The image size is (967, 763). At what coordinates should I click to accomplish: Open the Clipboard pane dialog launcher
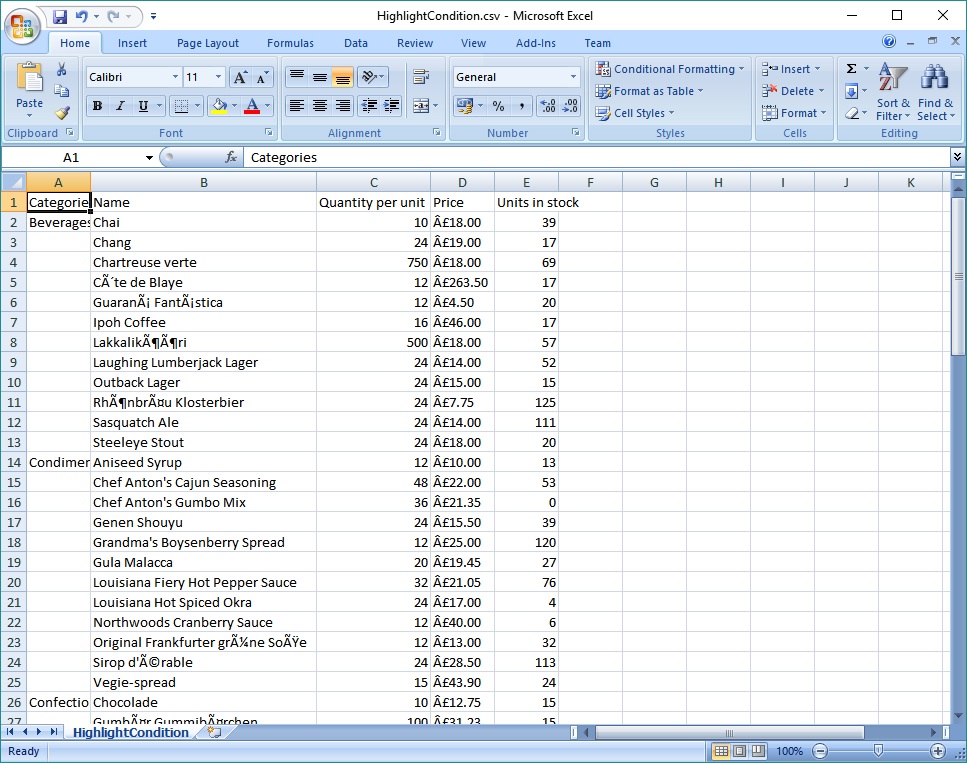(x=70, y=132)
